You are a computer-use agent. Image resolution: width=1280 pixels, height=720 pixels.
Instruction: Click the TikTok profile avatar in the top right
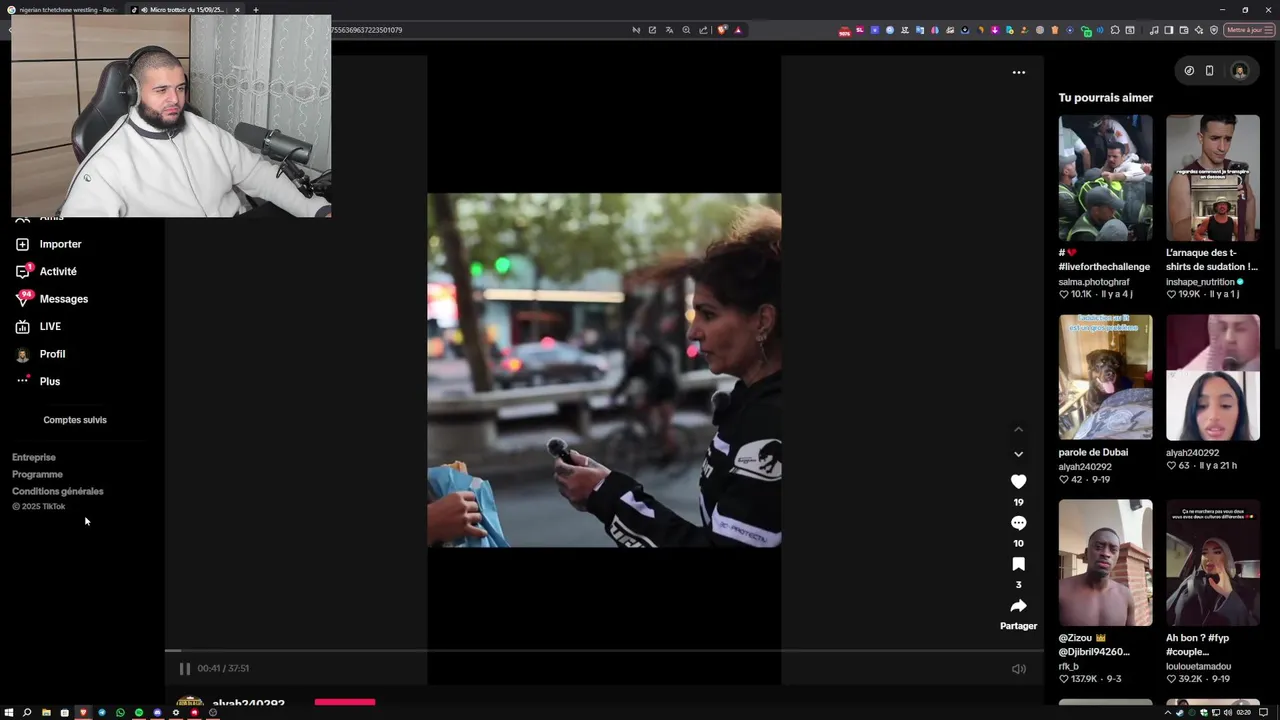[1240, 71]
